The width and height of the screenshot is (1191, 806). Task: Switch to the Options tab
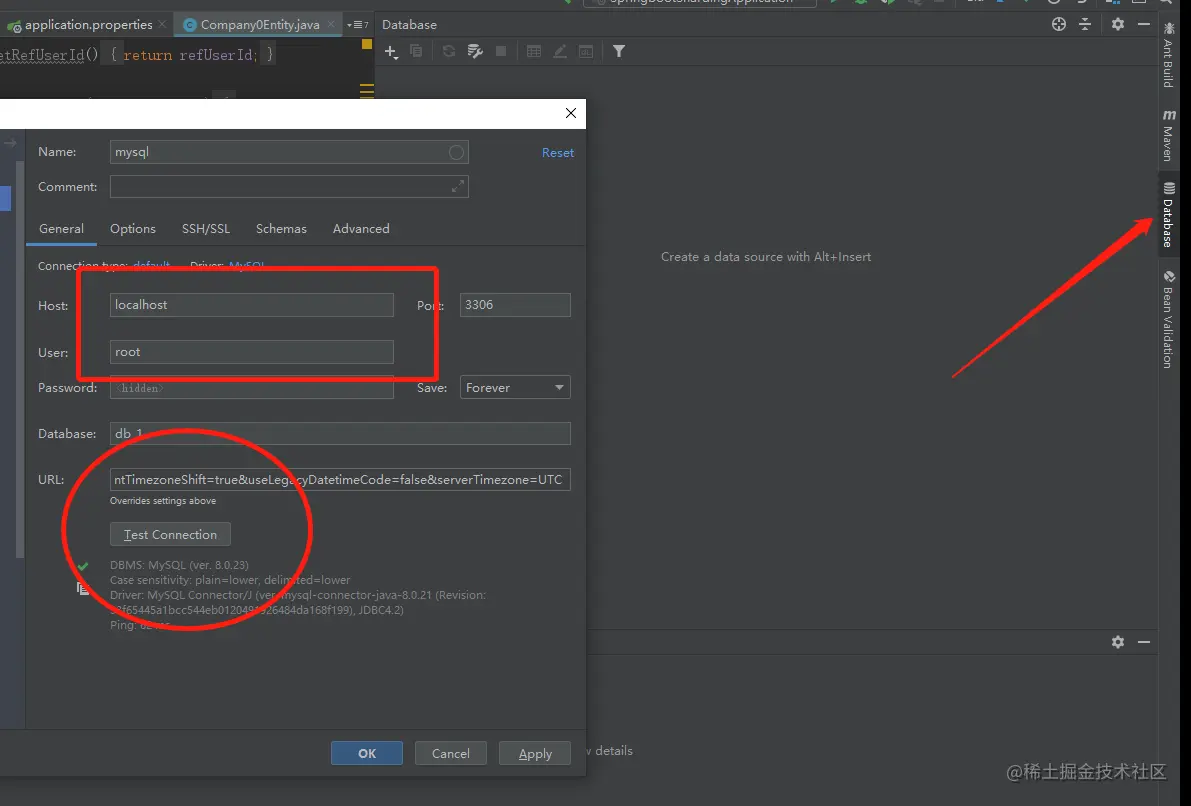[x=133, y=229]
